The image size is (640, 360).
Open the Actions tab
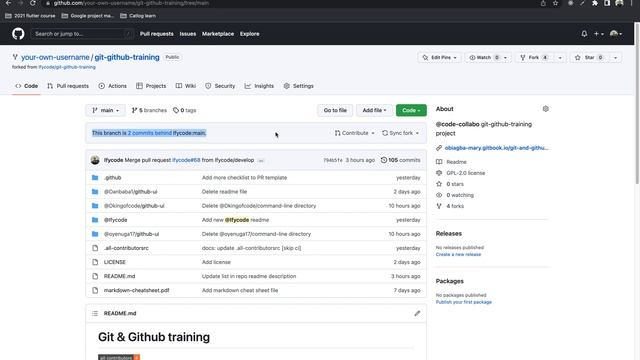click(113, 86)
